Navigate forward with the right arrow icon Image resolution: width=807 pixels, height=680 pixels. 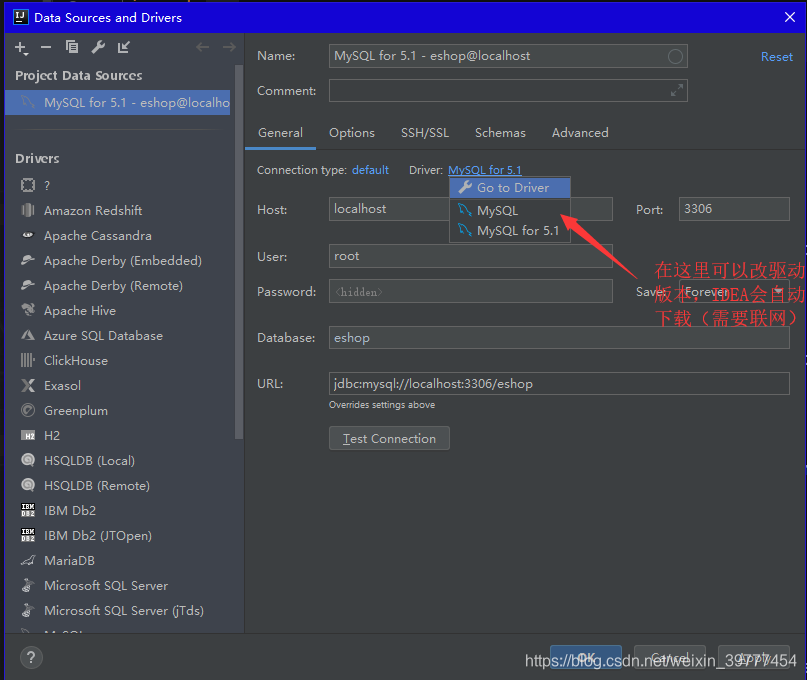pos(229,47)
